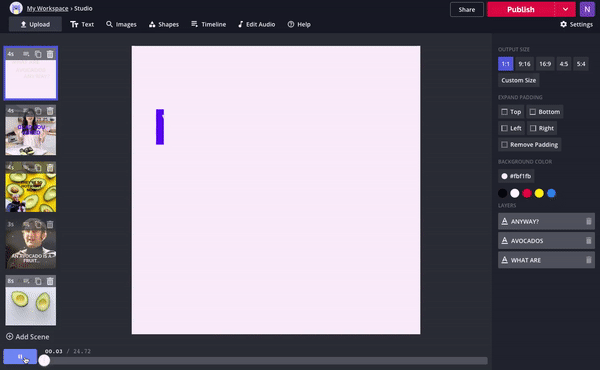
Task: Check the Remove Padding option
Action: point(530,145)
